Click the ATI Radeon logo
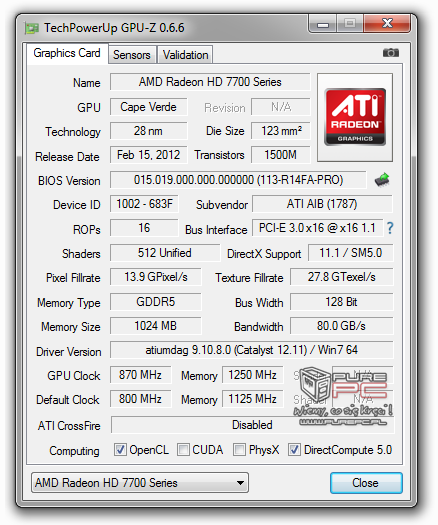This screenshot has height=525, width=438. tap(355, 118)
